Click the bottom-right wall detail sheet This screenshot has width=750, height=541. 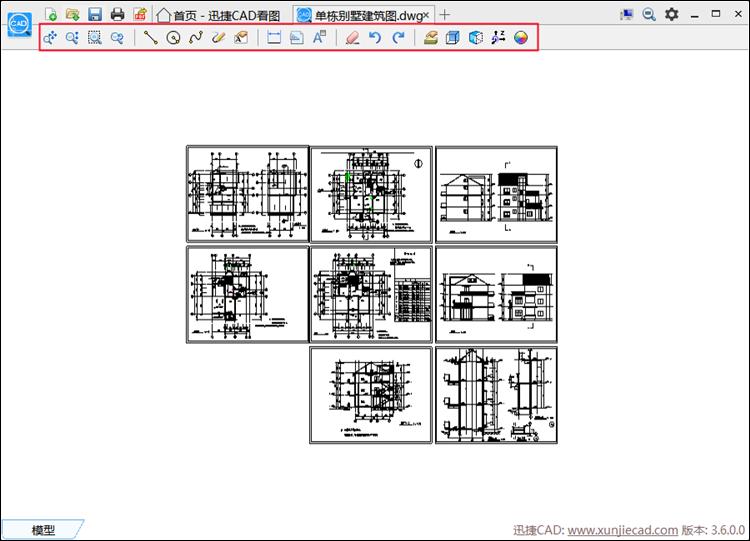coord(496,395)
